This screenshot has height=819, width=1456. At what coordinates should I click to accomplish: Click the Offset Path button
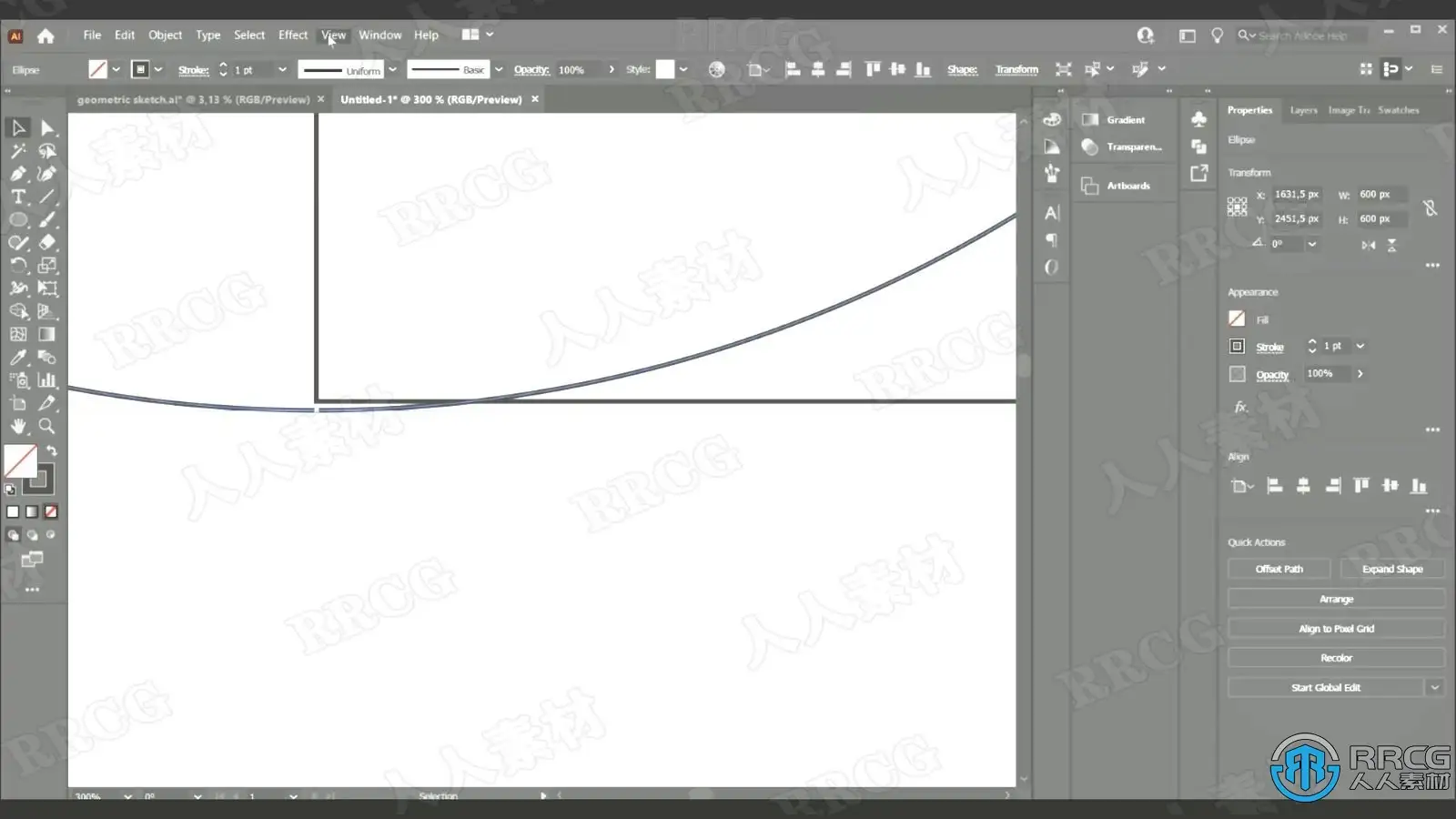(x=1279, y=569)
